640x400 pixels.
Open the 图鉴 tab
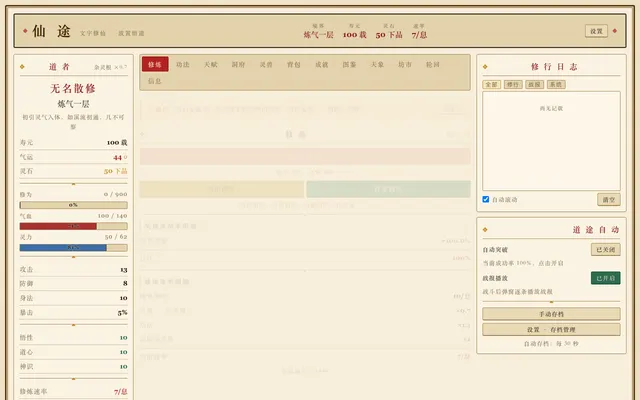coord(349,64)
